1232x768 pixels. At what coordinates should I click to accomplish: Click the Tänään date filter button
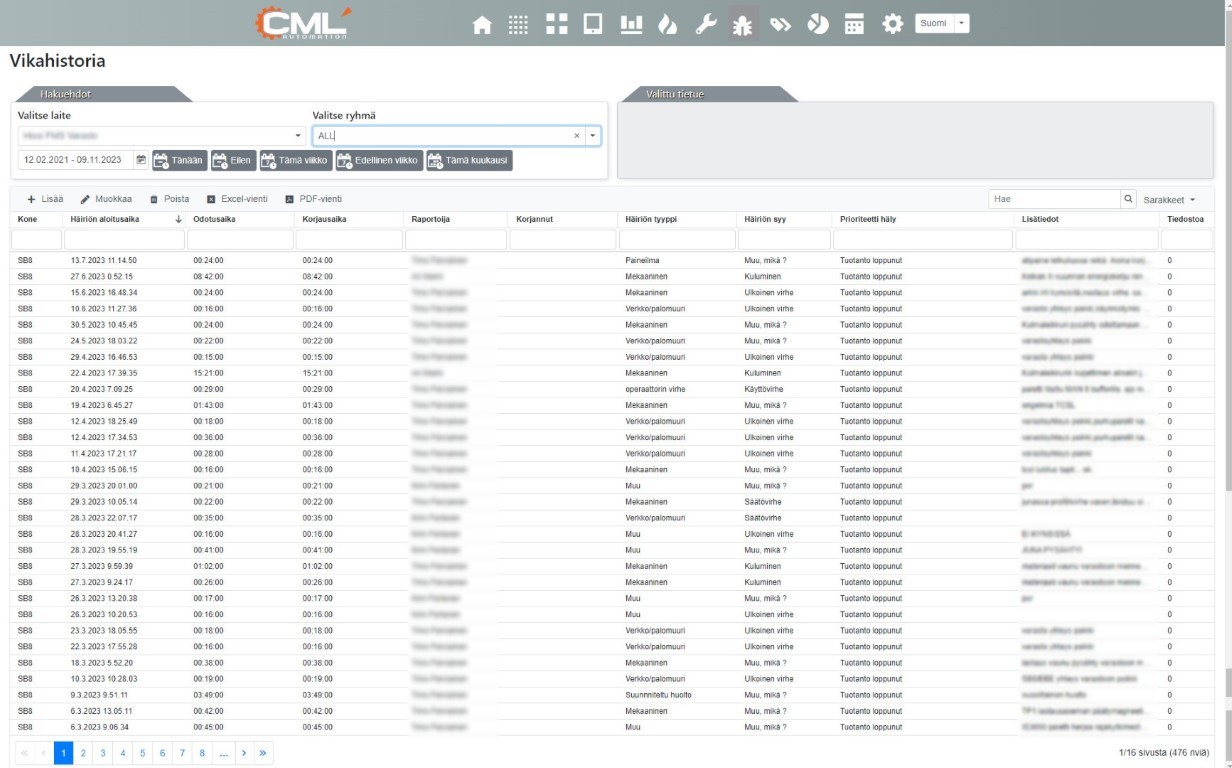click(x=179, y=160)
